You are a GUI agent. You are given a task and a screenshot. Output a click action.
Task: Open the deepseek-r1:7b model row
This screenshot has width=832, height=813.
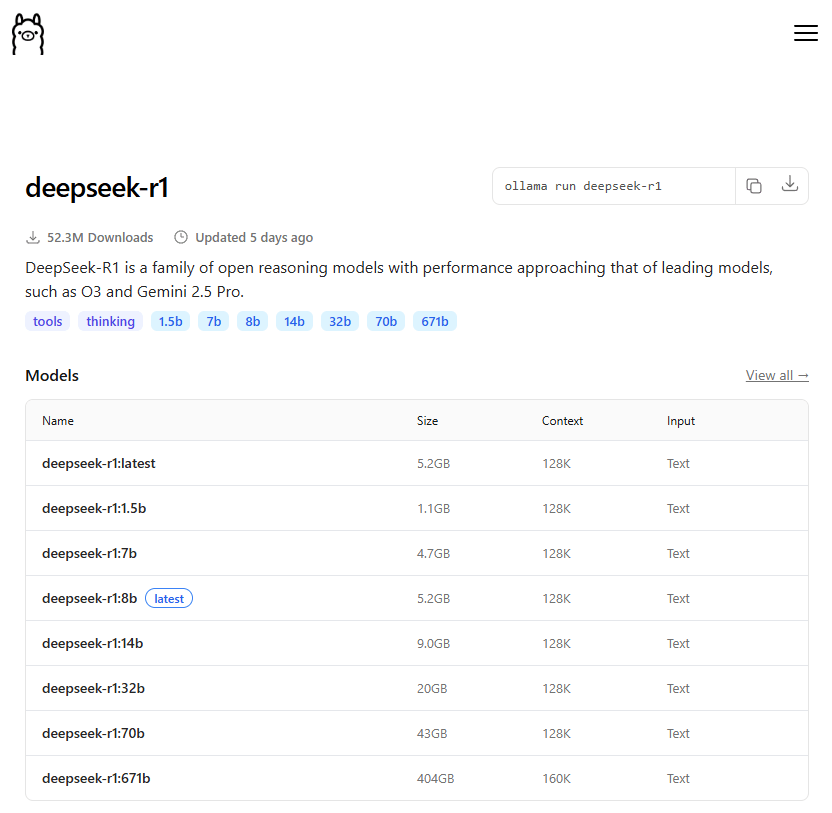click(417, 553)
